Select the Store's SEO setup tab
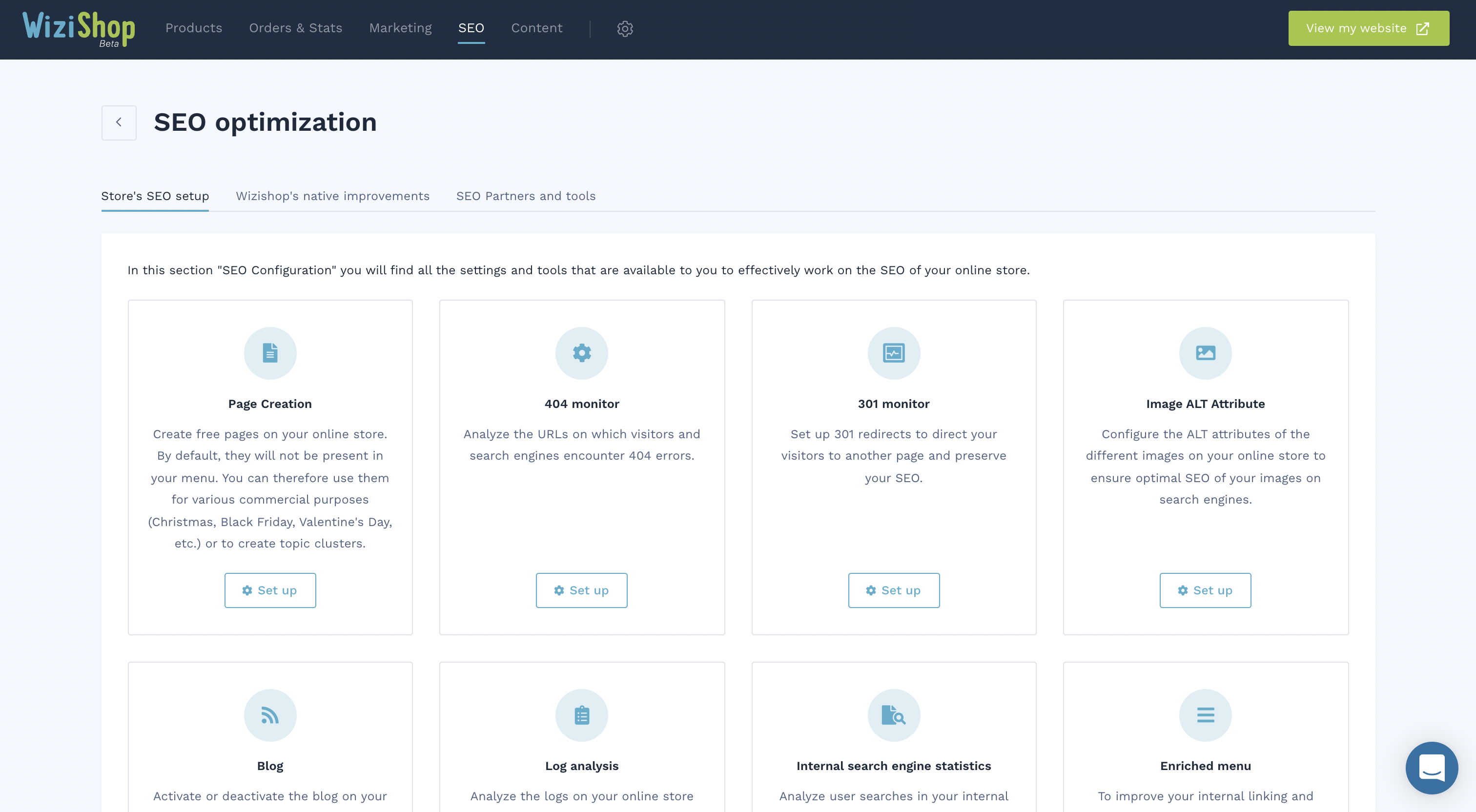The width and height of the screenshot is (1476, 812). coord(155,196)
